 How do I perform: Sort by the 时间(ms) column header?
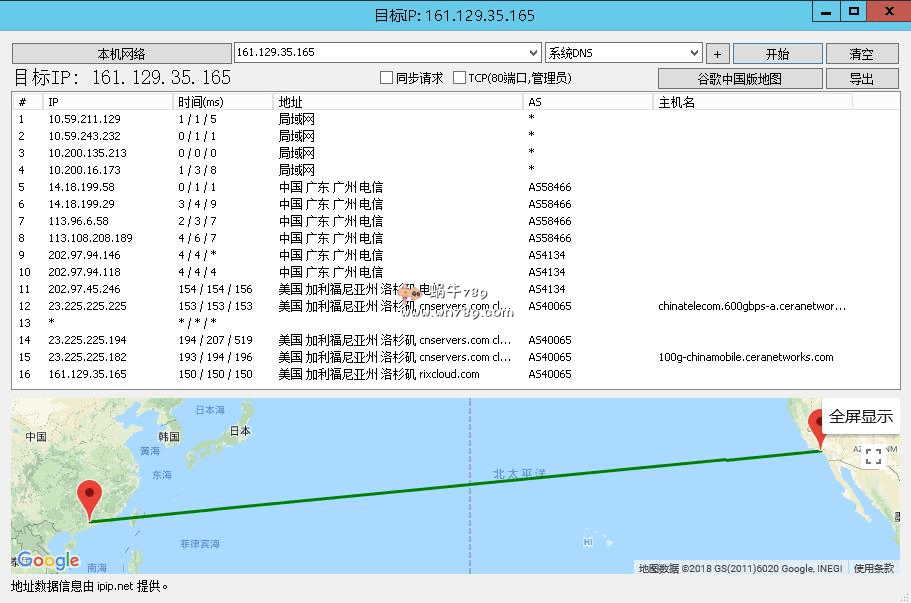tap(222, 102)
